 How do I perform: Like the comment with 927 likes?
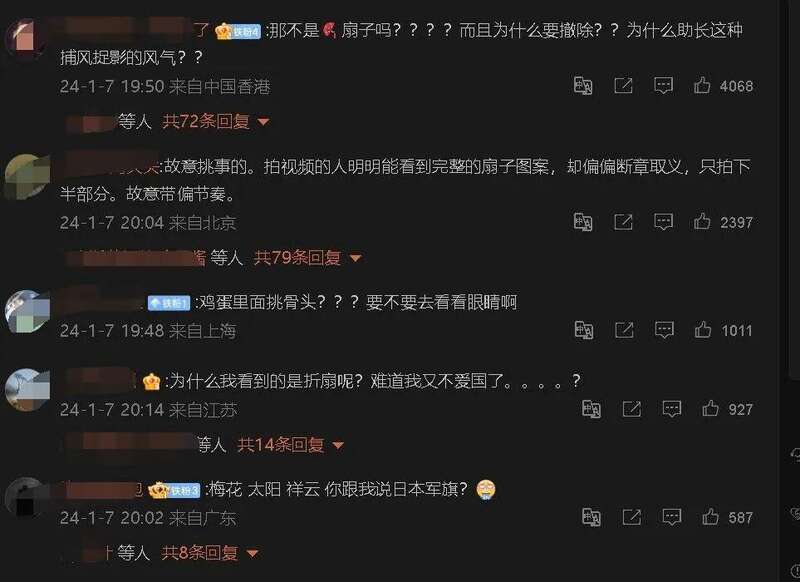710,409
